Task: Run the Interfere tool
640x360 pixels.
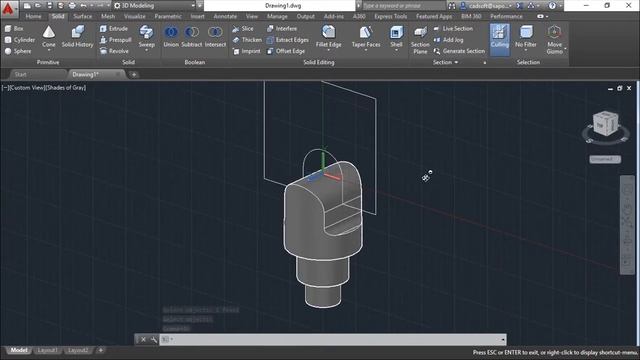Action: (x=282, y=29)
